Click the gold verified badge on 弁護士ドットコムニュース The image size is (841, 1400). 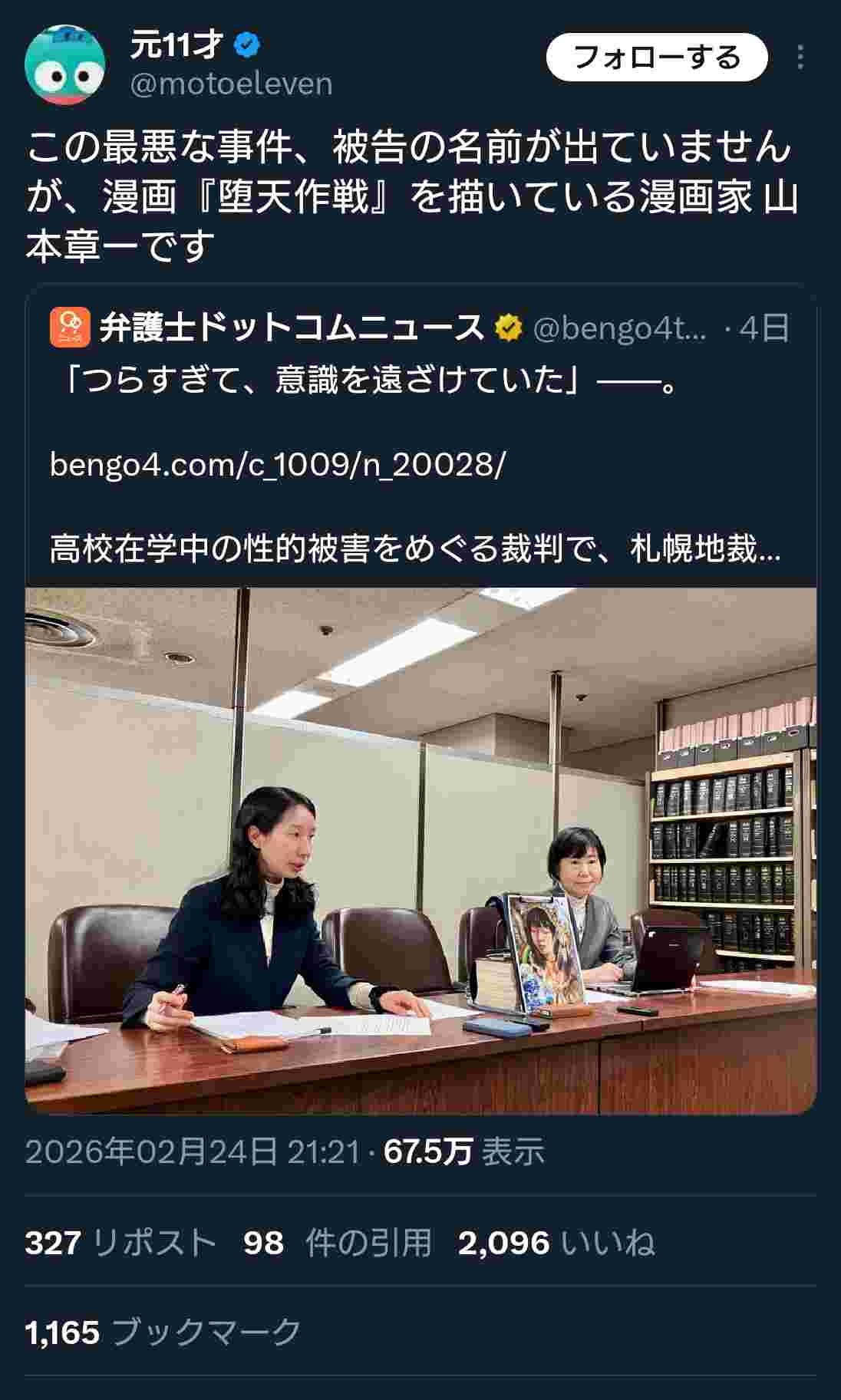pos(508,328)
